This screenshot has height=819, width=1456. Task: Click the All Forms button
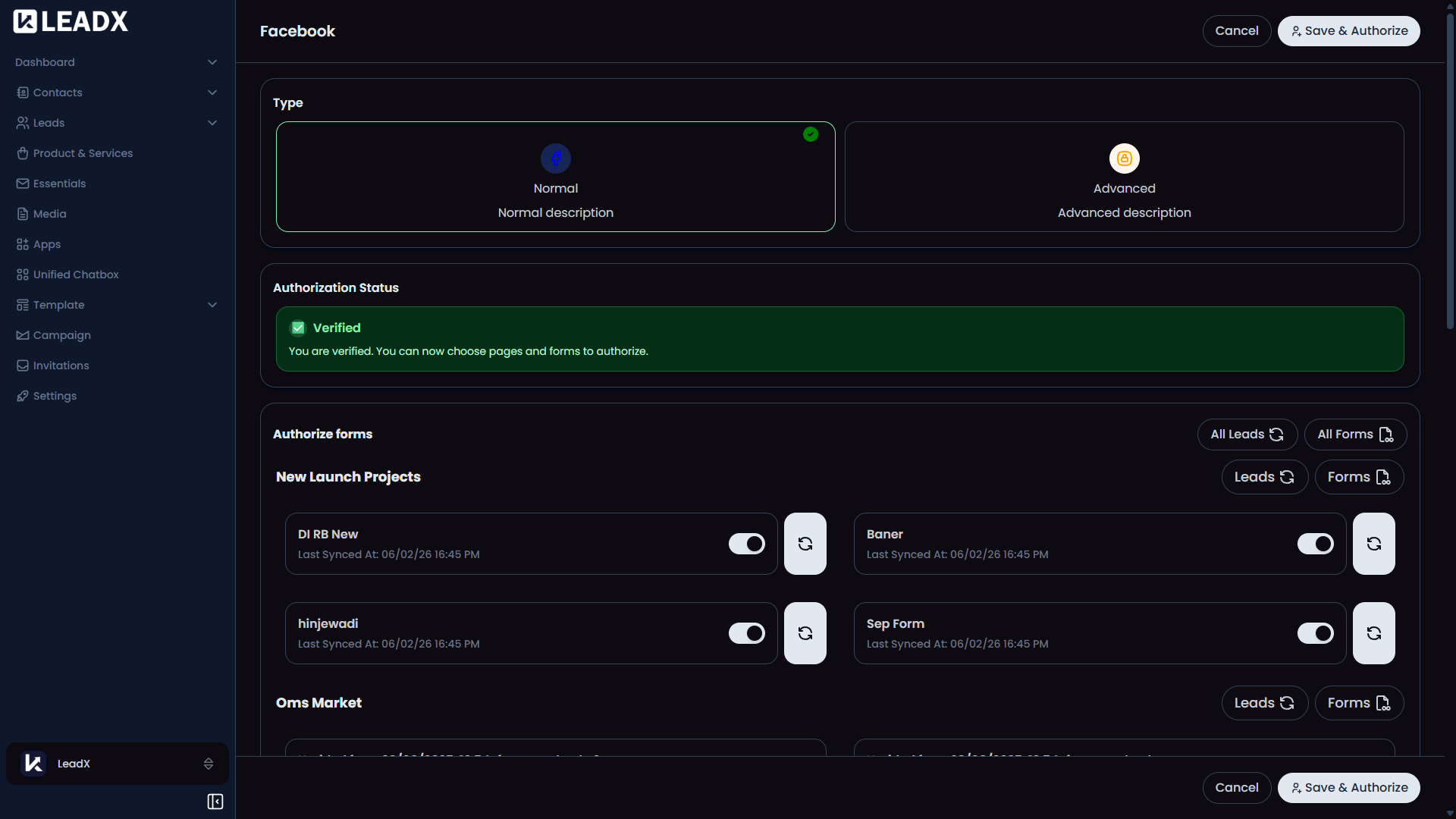click(x=1354, y=434)
